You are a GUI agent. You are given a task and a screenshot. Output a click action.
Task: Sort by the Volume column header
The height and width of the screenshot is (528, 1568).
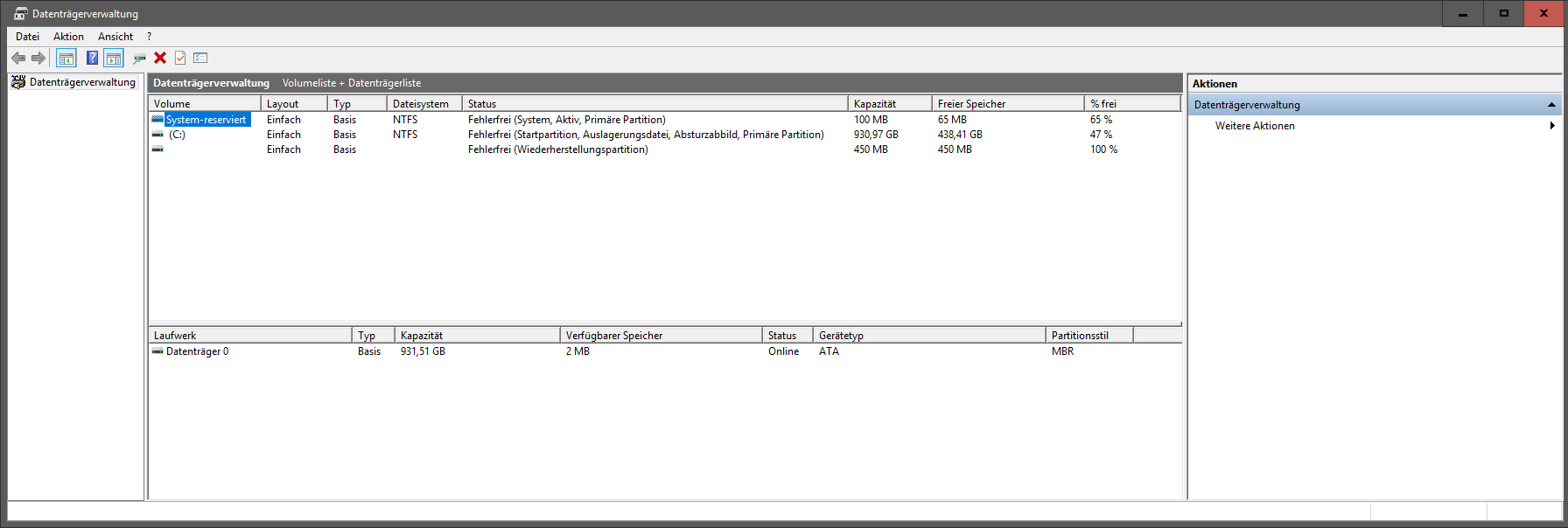tap(205, 103)
